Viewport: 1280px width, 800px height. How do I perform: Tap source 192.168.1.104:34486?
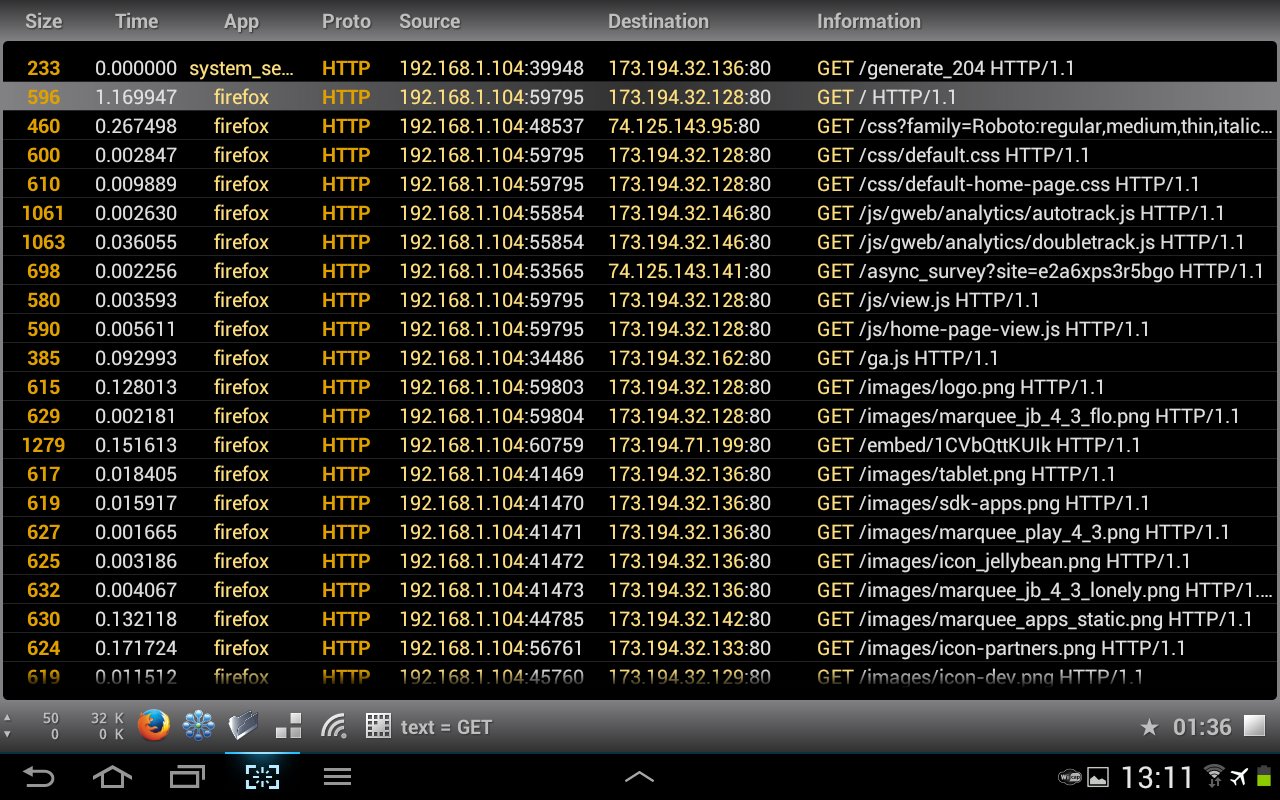tap(491, 358)
